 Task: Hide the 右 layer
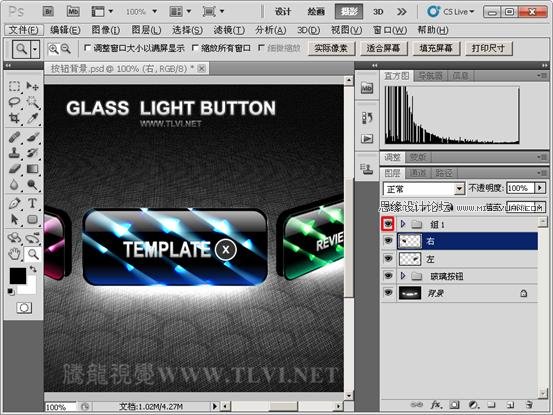(x=388, y=241)
